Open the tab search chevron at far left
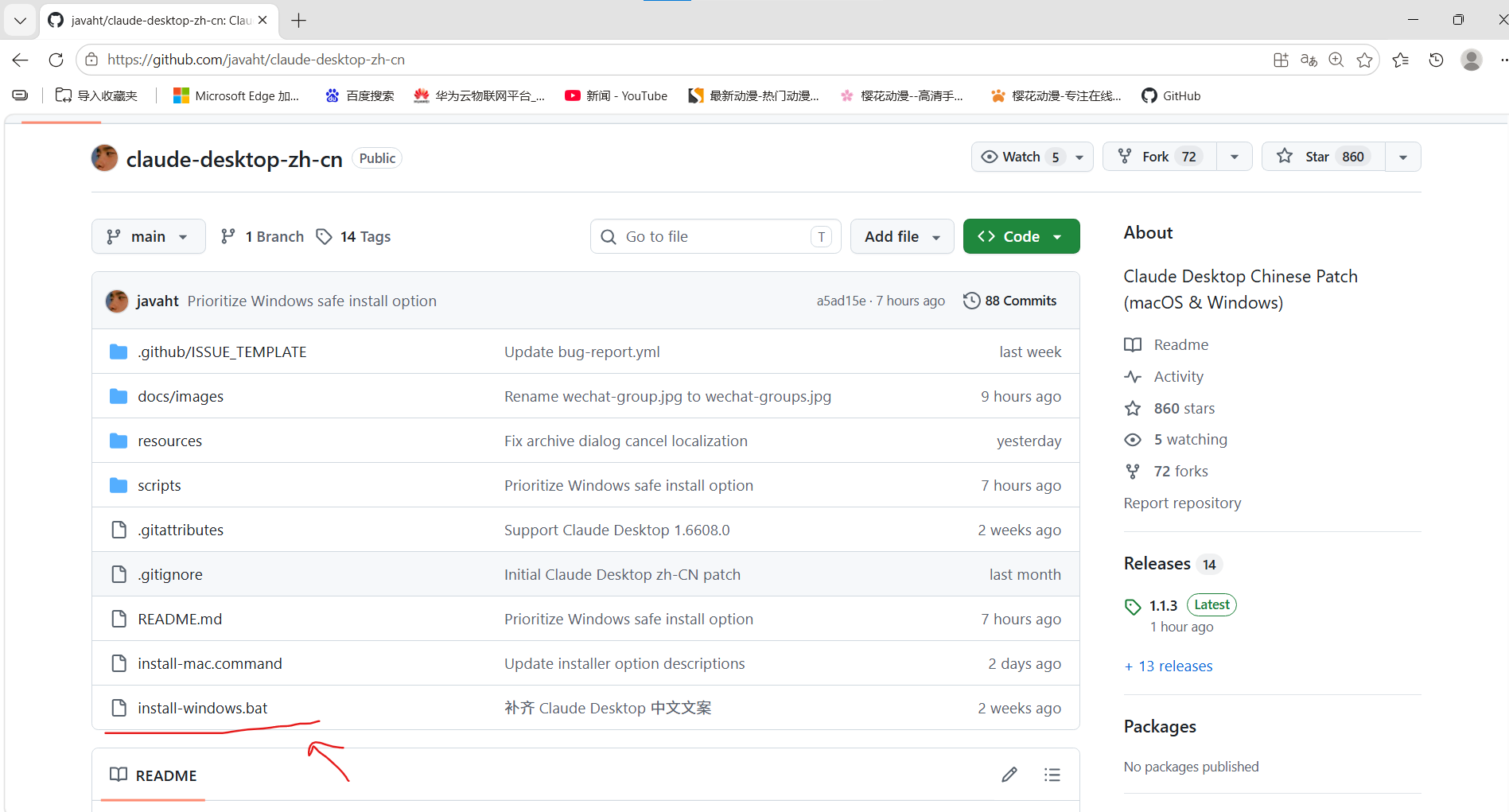The image size is (1509, 812). pyautogui.click(x=20, y=20)
